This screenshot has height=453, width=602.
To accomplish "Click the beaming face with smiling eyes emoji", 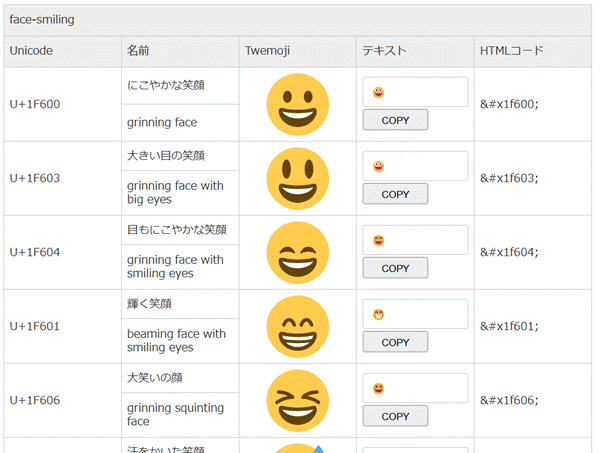I will pos(298,327).
